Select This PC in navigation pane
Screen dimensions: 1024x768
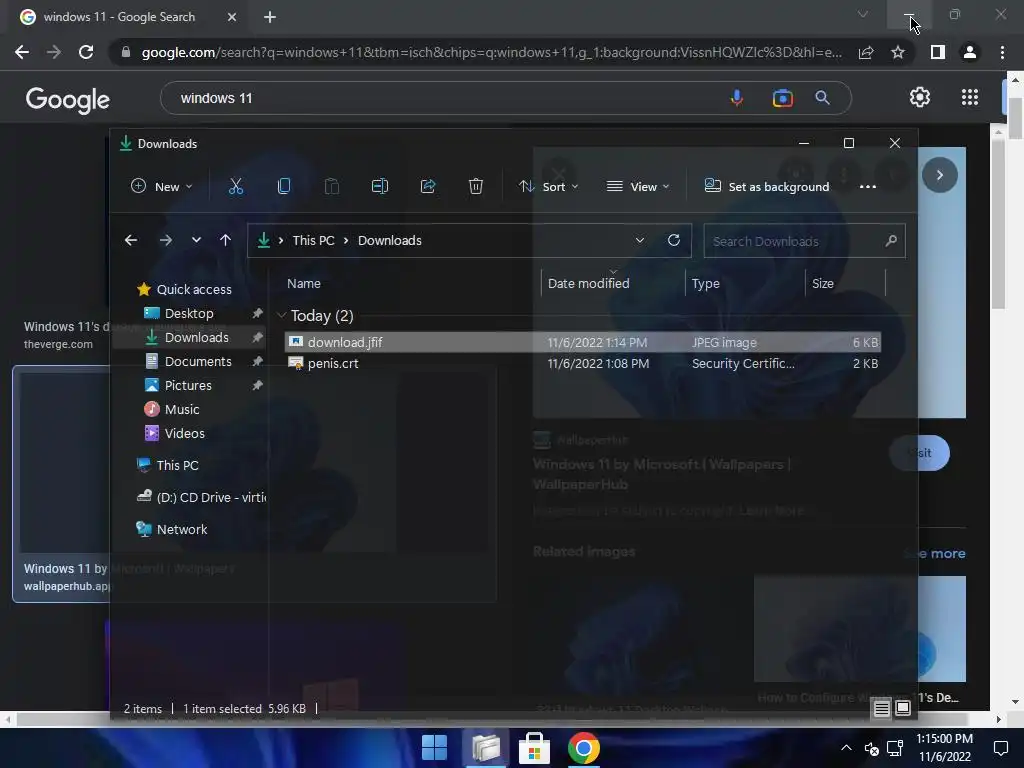point(167,465)
